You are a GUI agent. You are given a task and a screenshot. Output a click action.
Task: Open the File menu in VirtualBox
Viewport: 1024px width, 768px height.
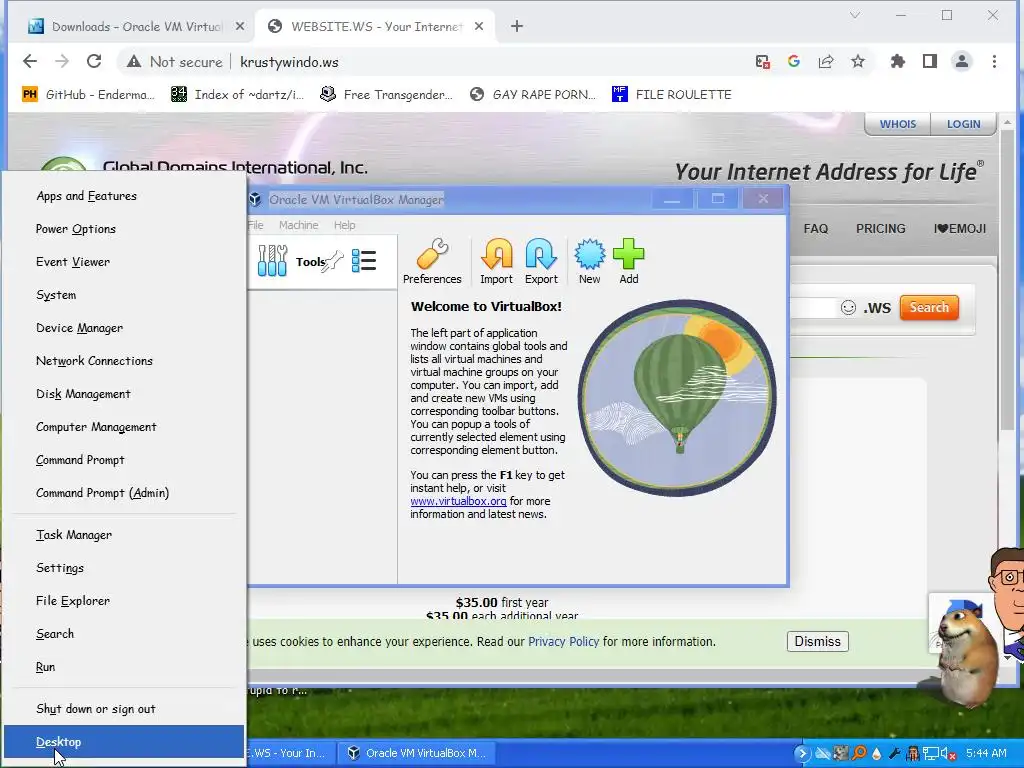point(256,225)
